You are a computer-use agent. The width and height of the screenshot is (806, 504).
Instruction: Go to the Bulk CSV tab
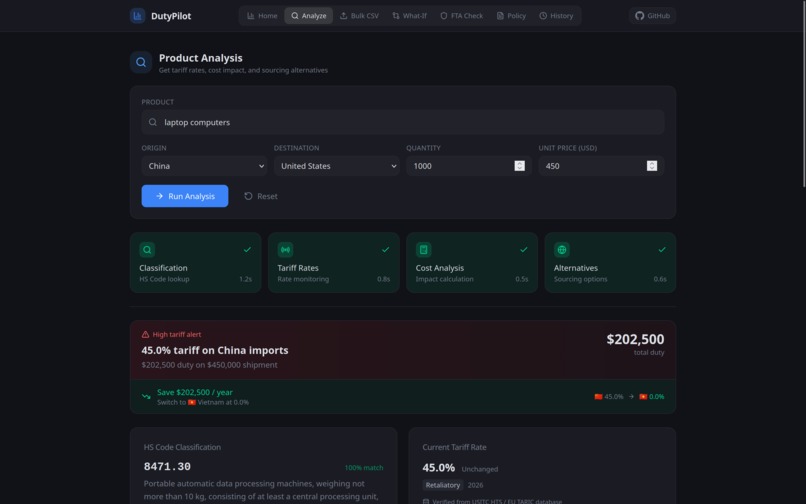click(x=359, y=16)
